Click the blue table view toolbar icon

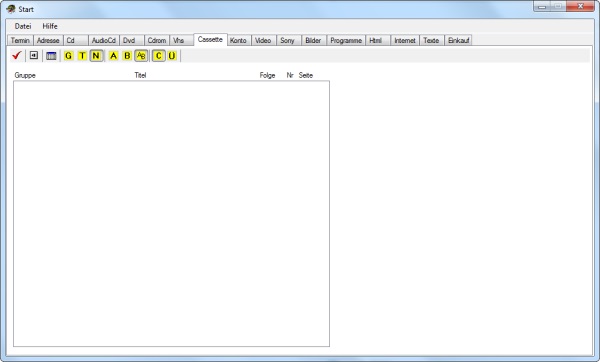pos(51,56)
